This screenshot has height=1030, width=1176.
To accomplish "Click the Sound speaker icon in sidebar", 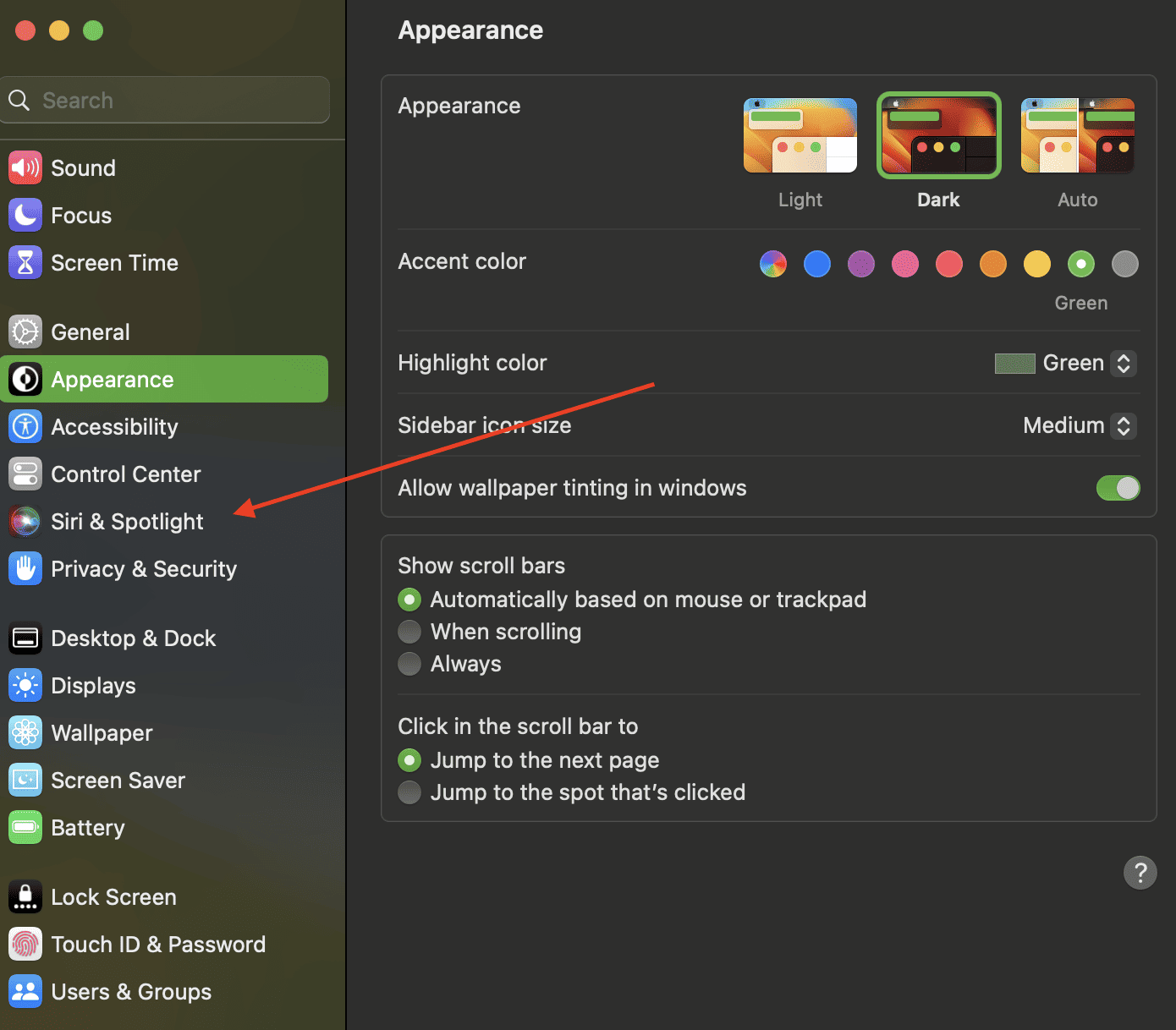I will coord(25,167).
